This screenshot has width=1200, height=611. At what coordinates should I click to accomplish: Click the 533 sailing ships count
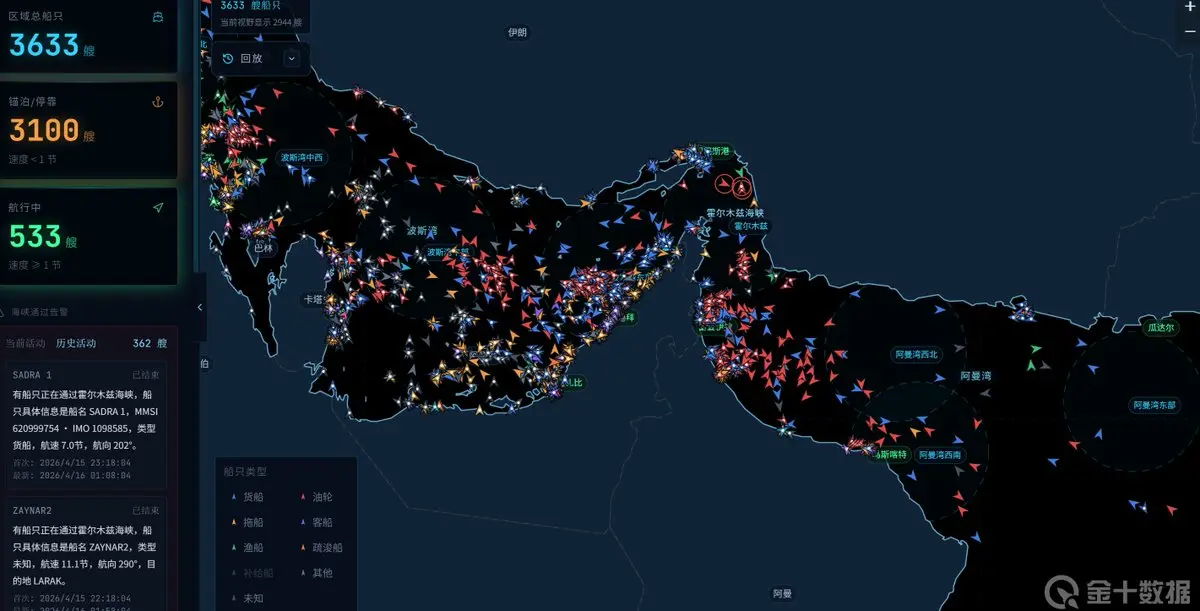(35, 237)
